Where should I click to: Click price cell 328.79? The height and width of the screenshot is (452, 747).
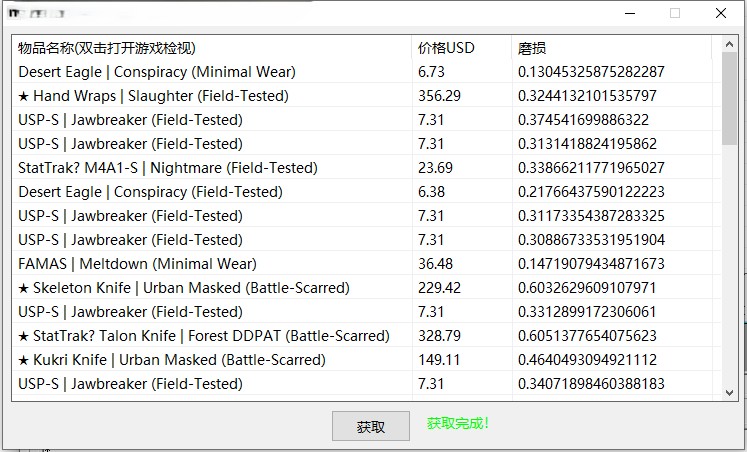point(439,336)
